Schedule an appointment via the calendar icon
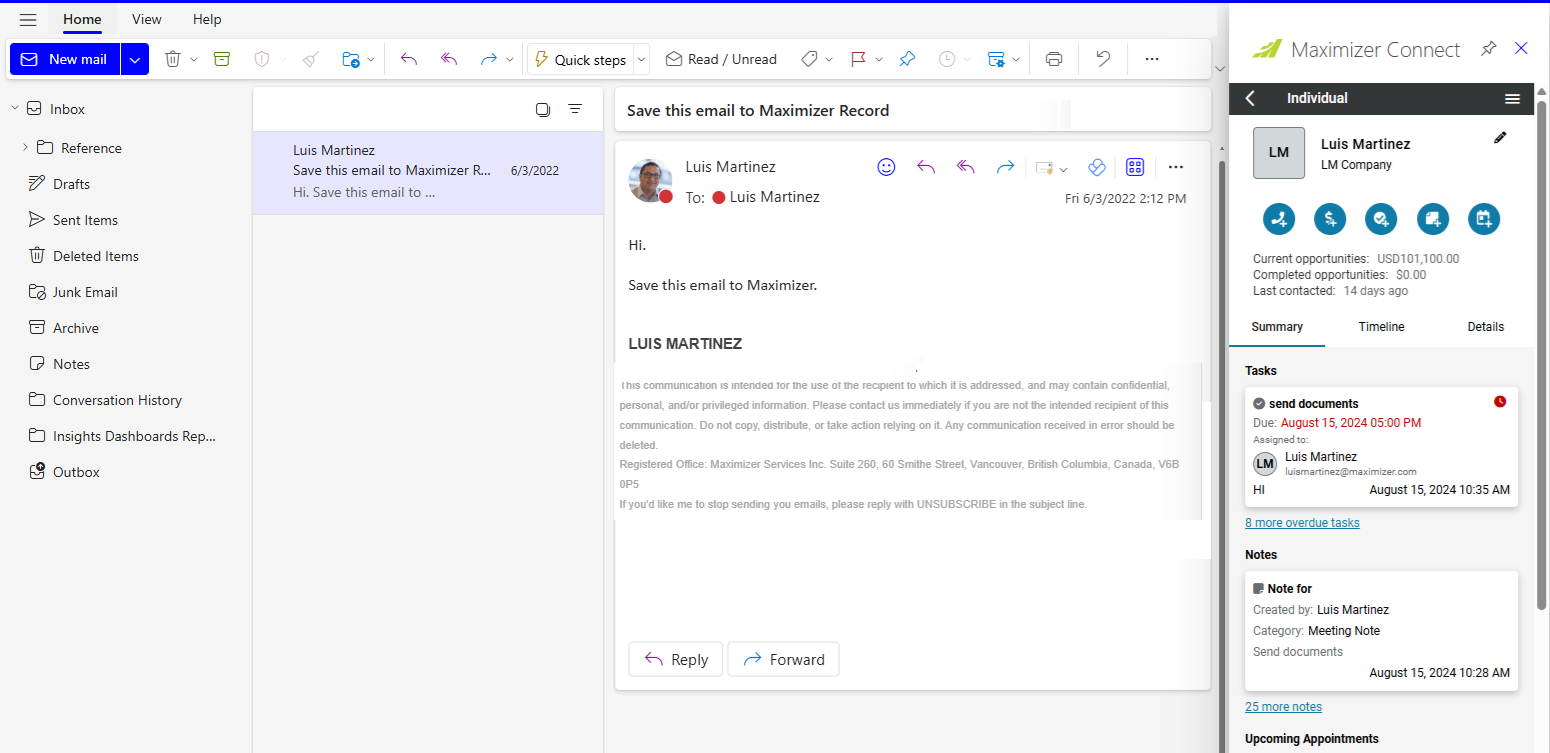Screen dimensions: 1550x753 click(x=1483, y=219)
